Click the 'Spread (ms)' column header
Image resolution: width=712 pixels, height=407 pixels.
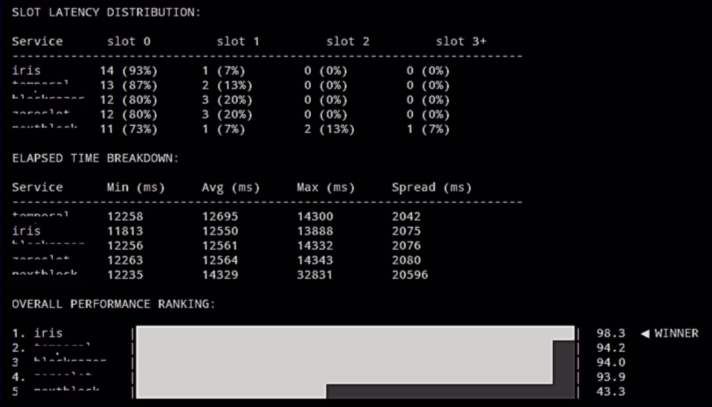(x=432, y=188)
